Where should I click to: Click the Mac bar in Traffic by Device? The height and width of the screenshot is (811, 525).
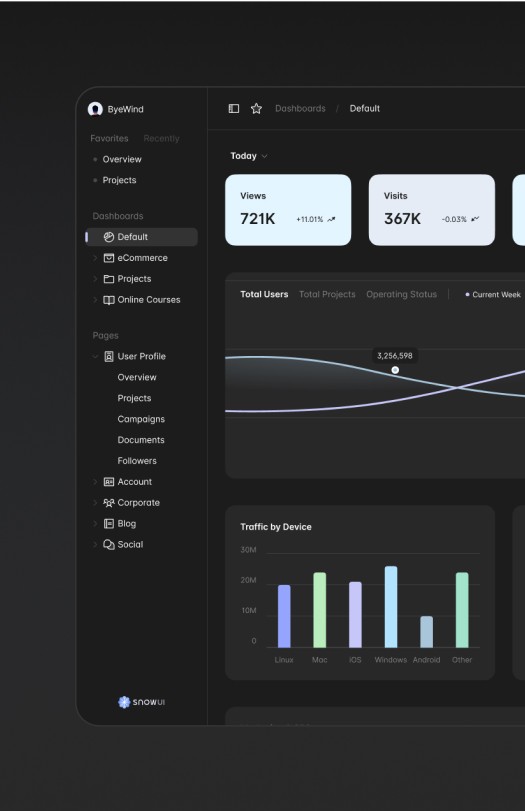(320, 610)
